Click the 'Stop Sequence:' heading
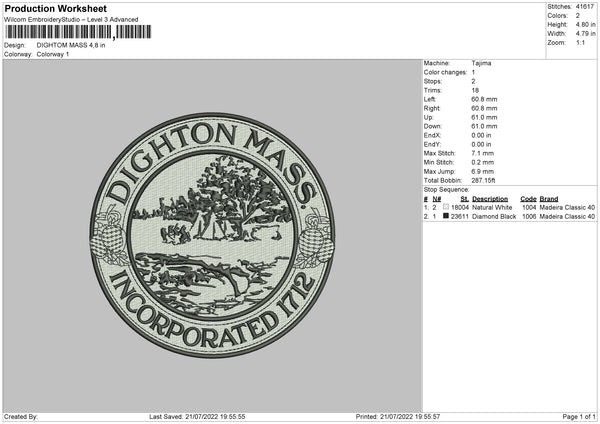Viewport: 600px width, 424px height. [446, 190]
